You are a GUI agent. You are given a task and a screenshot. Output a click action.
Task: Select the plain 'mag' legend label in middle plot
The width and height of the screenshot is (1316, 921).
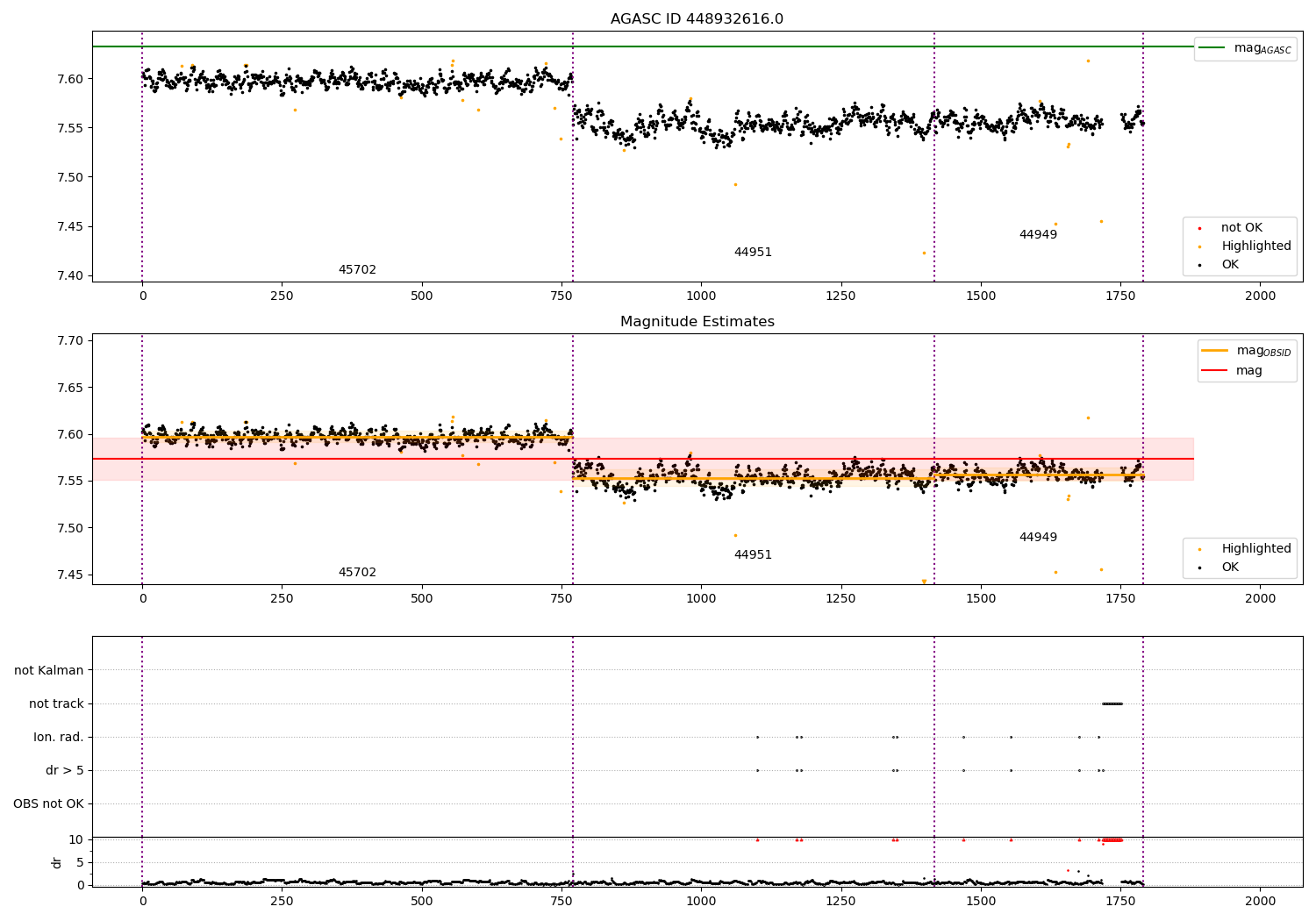click(1249, 371)
